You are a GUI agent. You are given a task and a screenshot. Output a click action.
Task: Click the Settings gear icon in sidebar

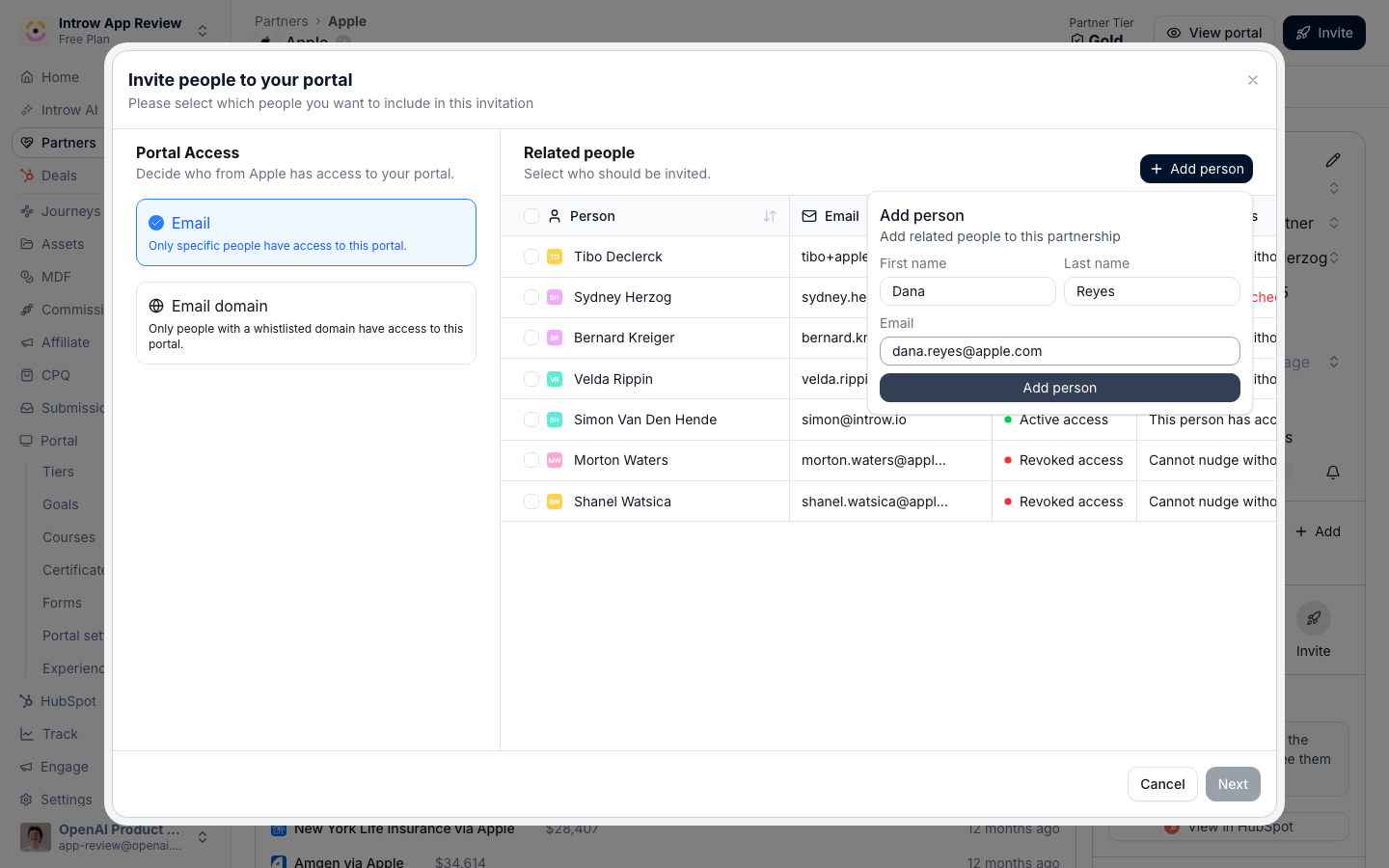pyautogui.click(x=26, y=800)
